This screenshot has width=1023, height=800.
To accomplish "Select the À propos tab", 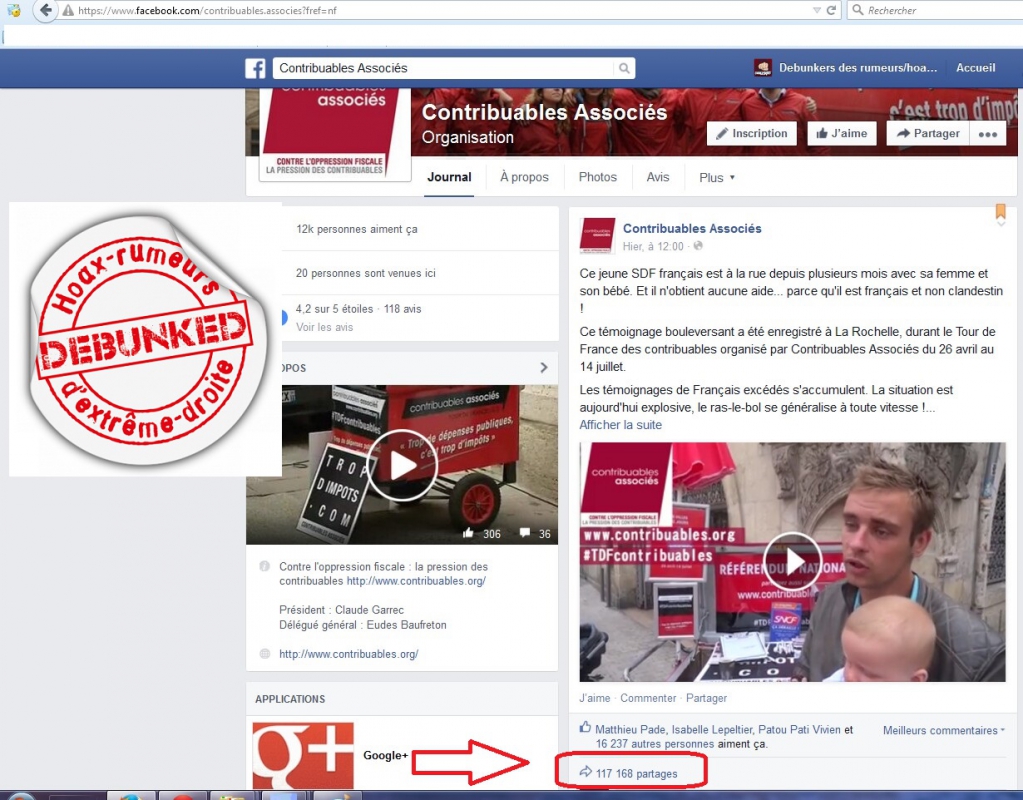I will [x=525, y=177].
